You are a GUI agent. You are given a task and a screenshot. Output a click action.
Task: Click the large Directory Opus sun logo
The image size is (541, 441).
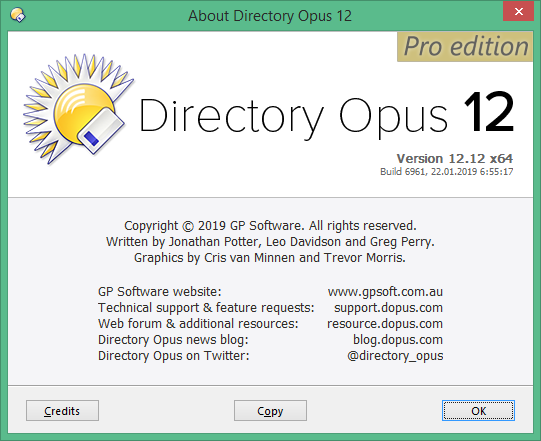tap(78, 109)
